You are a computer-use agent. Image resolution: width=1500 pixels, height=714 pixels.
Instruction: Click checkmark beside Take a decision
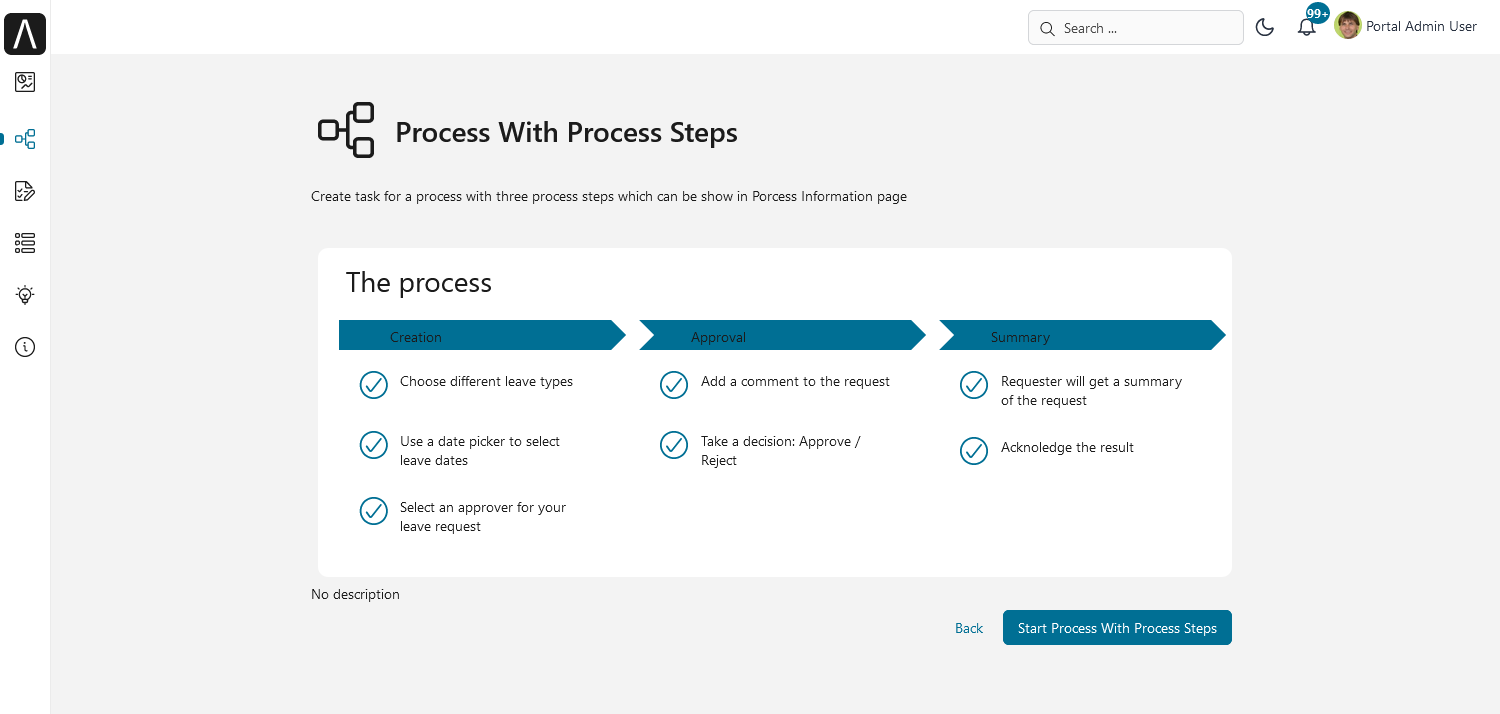674,445
